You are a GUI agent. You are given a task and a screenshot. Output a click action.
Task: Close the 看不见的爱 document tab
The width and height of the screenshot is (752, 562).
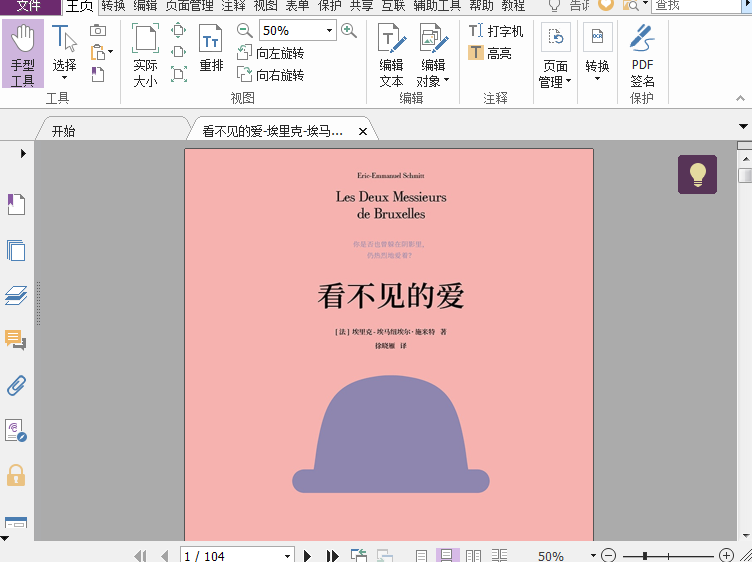pos(363,131)
